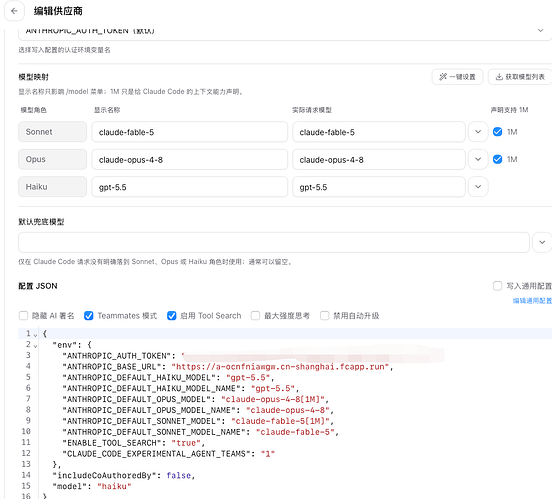Edit the Opus display name field

pyautogui.click(x=189, y=160)
